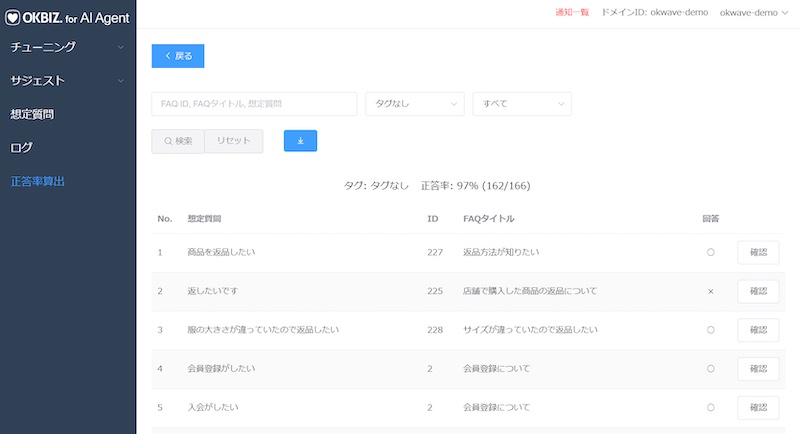The image size is (800, 434).
Task: Expand the チューニング sidebar menu
Action: click(67, 47)
